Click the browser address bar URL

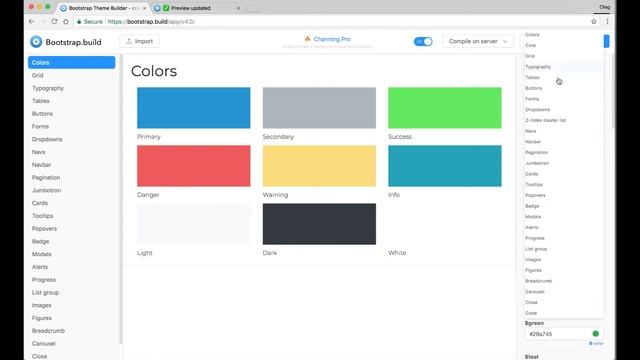point(151,22)
